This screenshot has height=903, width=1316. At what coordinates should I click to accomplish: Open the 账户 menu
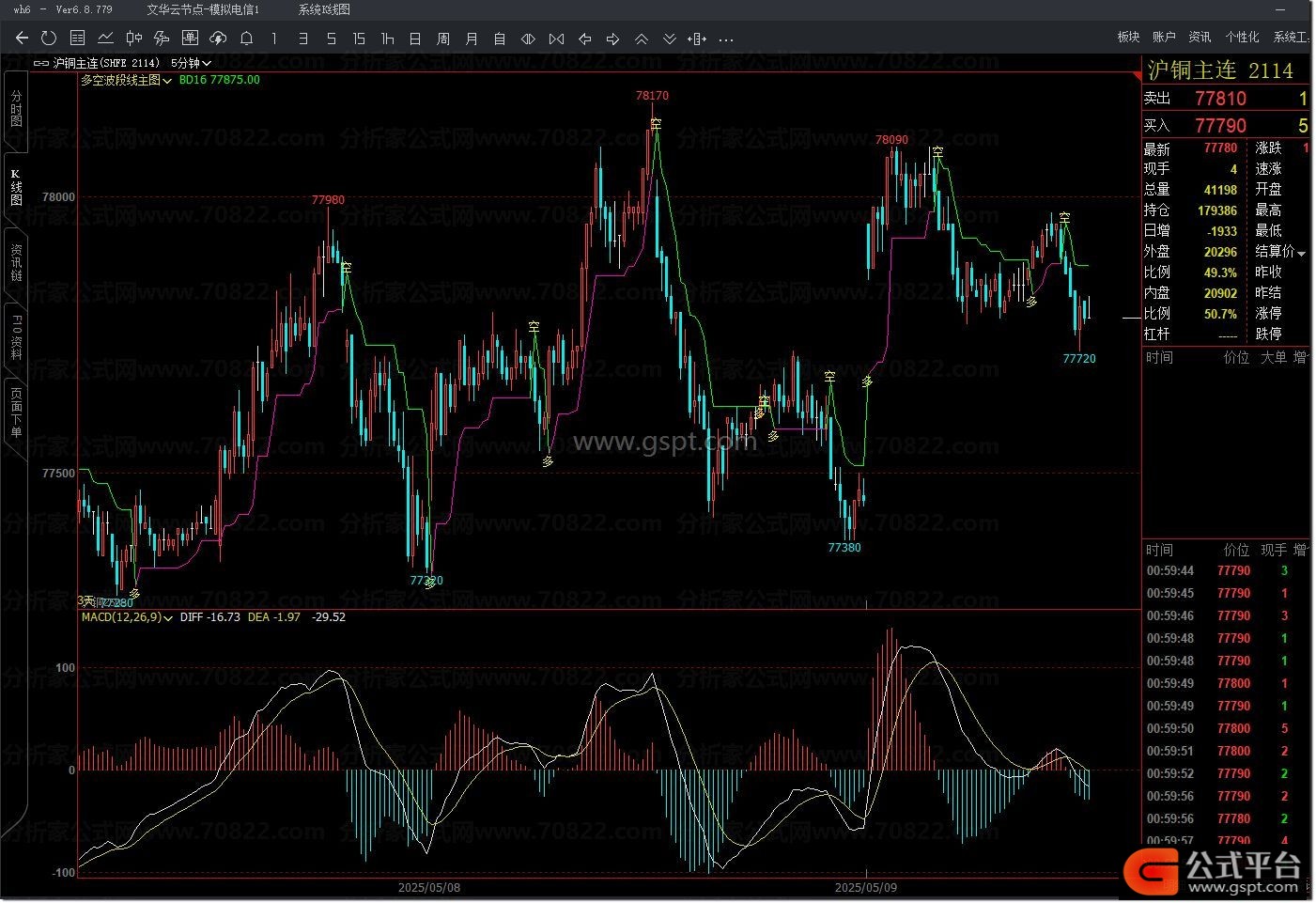(1164, 37)
